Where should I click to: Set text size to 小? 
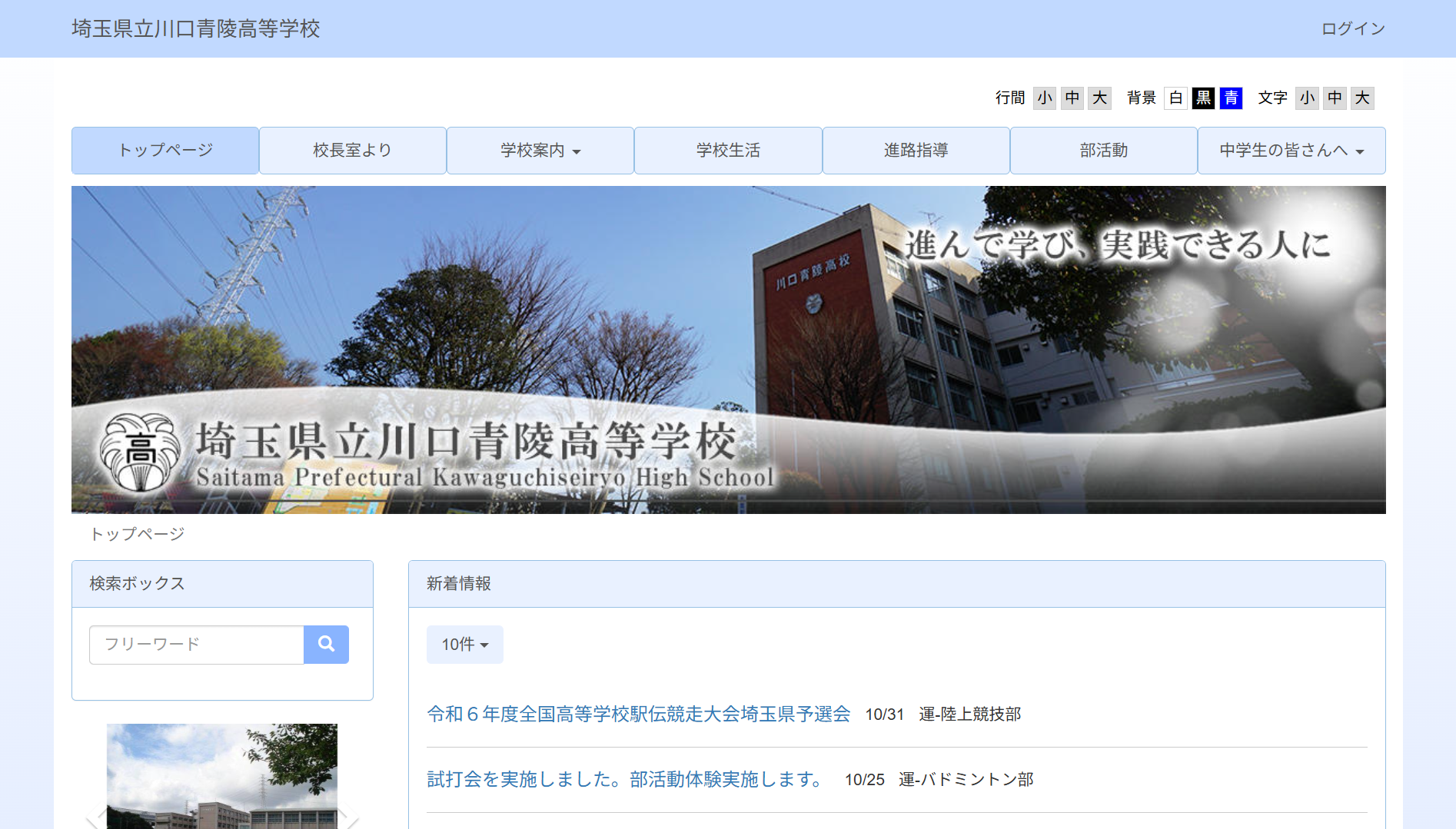click(x=1307, y=98)
